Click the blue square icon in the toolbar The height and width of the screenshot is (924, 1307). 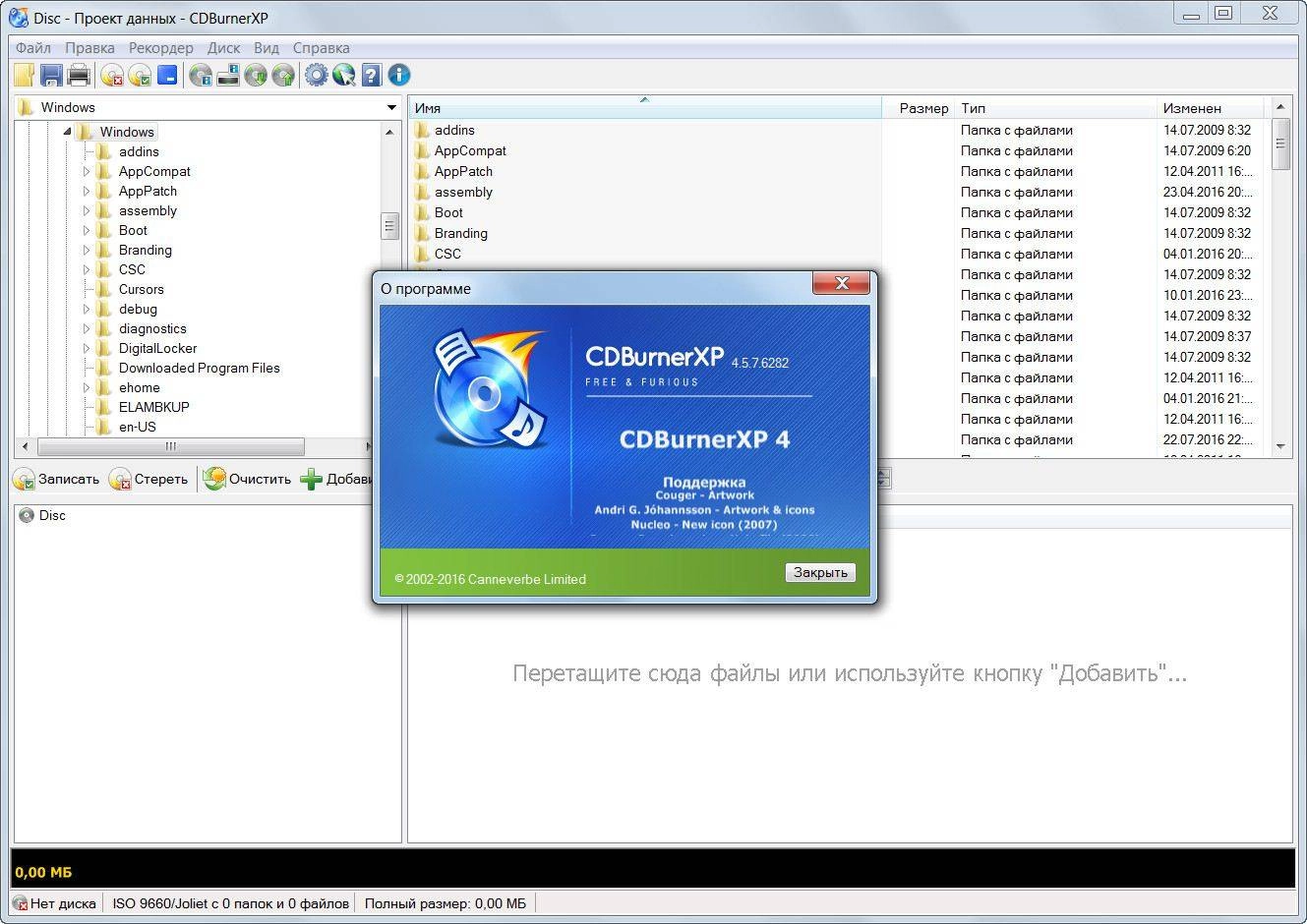[x=167, y=75]
